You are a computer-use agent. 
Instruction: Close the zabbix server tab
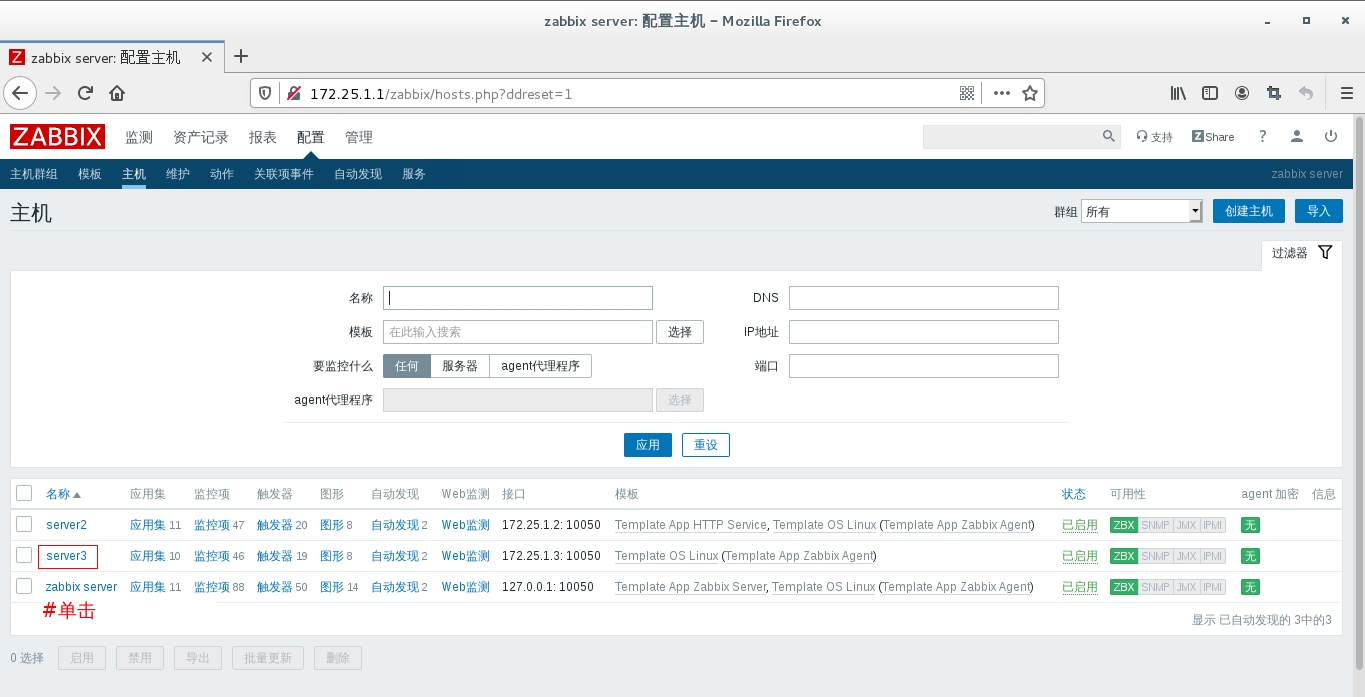point(207,57)
